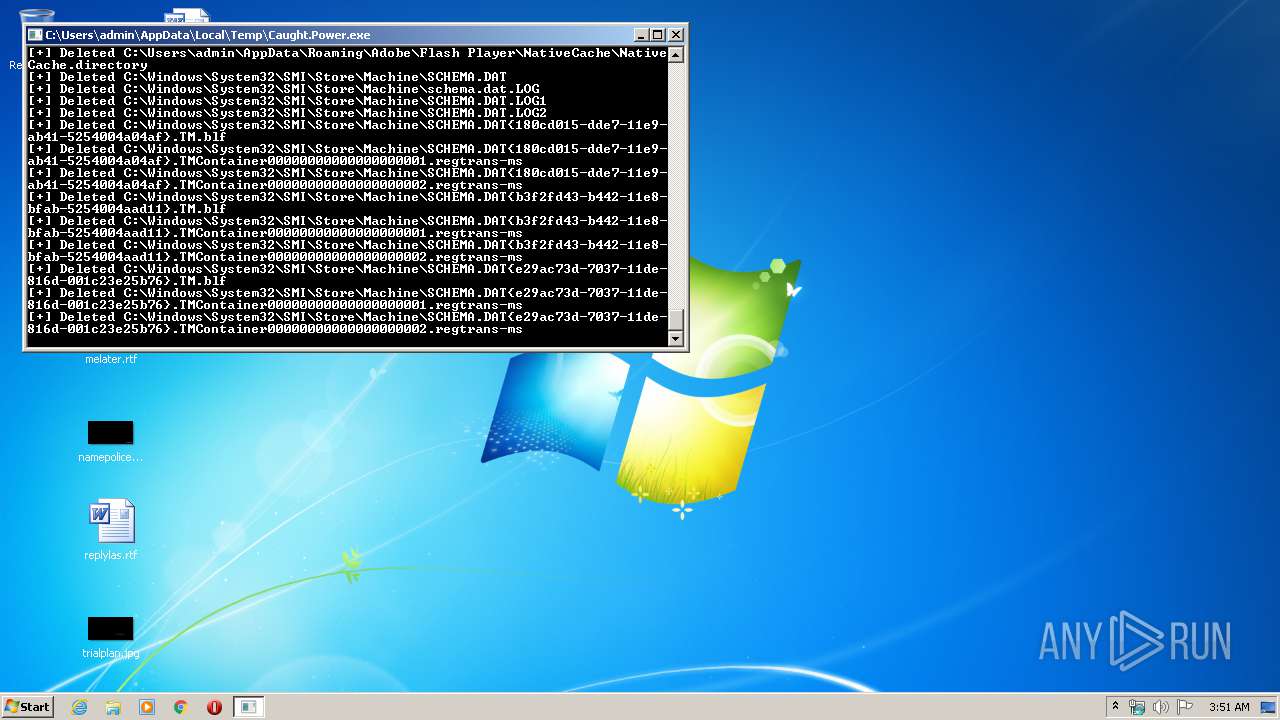Select the namepolice desktop file icon

coord(110,433)
